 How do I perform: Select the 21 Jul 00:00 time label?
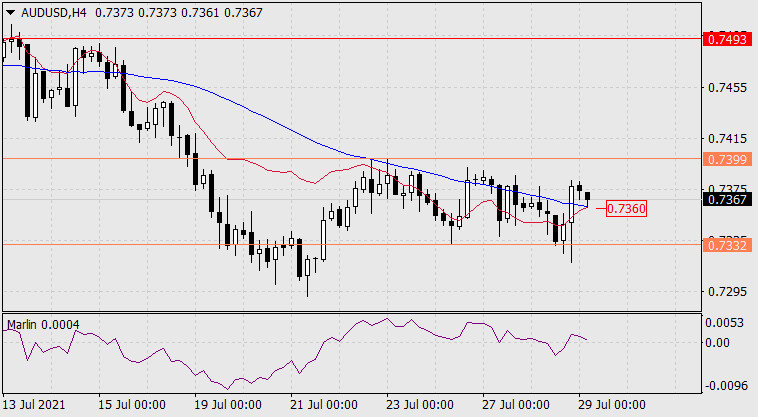[x=324, y=404]
